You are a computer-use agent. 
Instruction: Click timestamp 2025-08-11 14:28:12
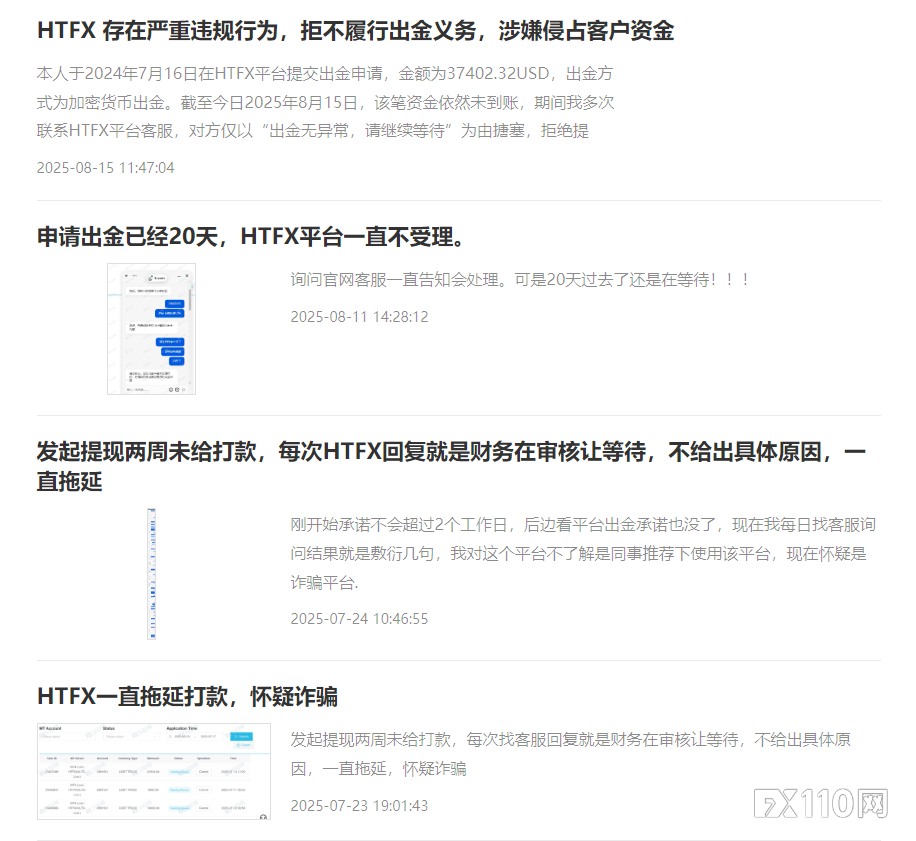pyautogui.click(x=359, y=317)
